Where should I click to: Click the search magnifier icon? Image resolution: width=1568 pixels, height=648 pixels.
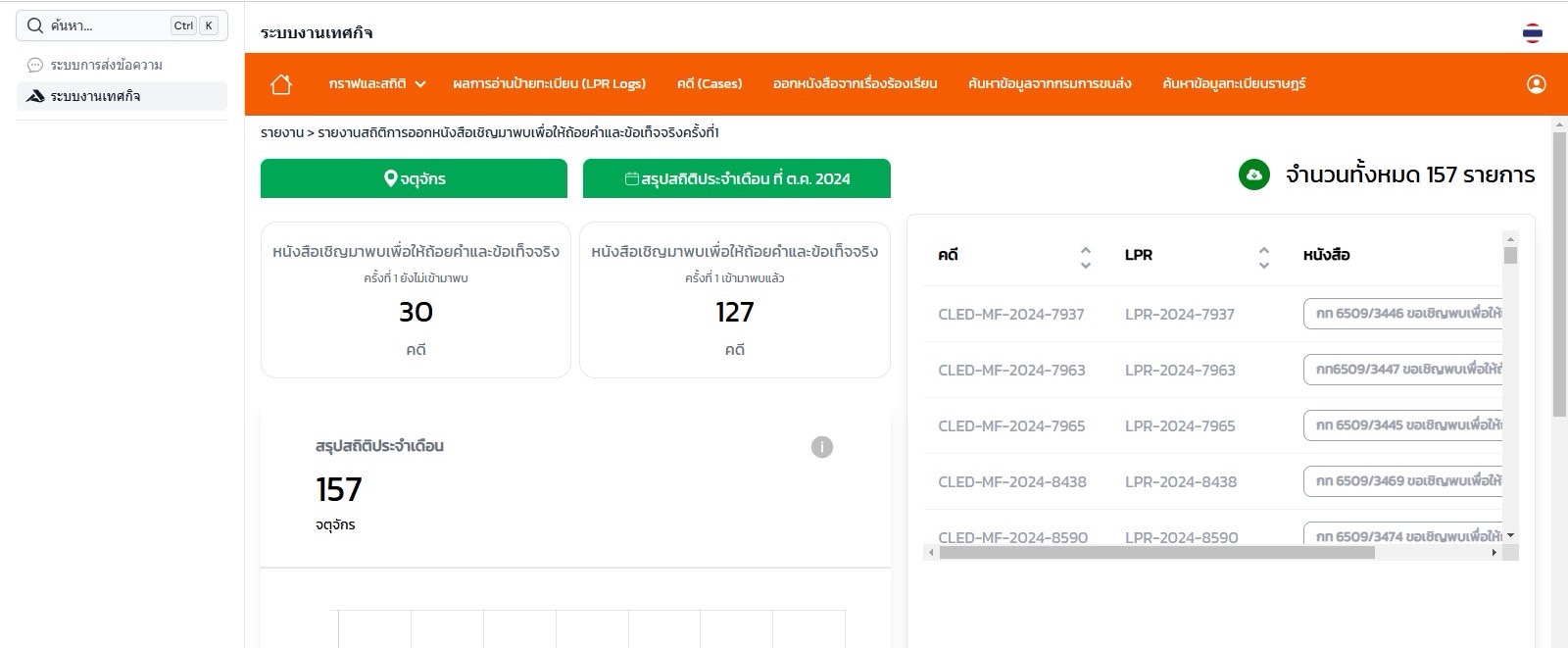pyautogui.click(x=35, y=25)
